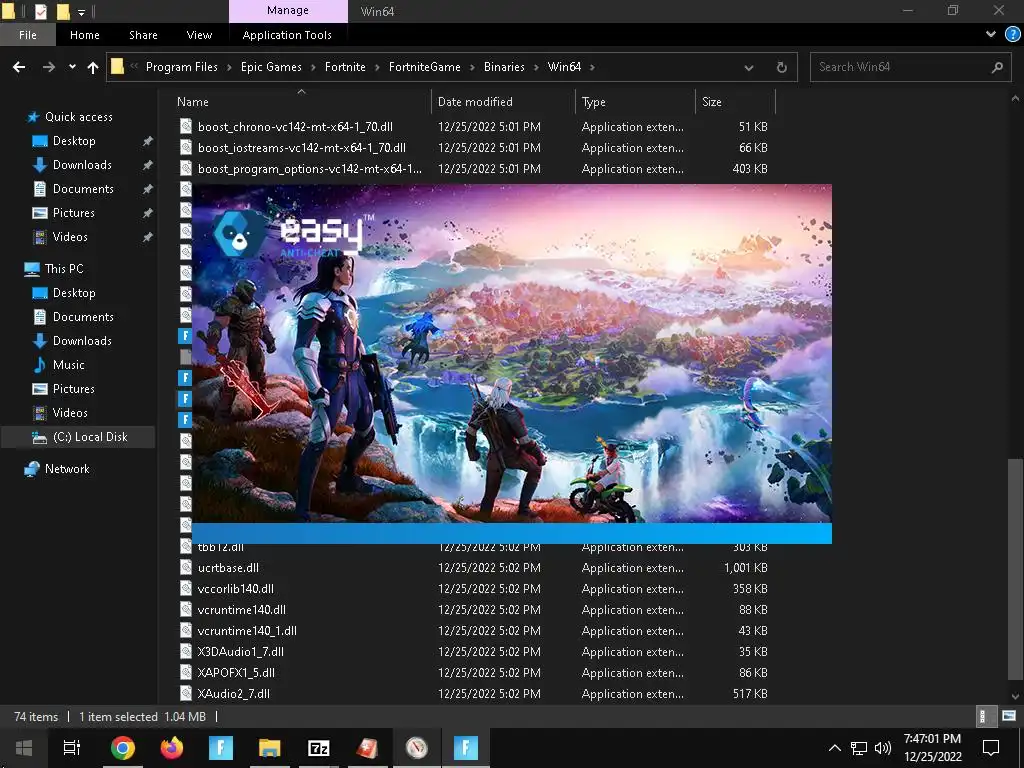Screen dimensions: 1024x768
Task: Open pinned Pictures under Quick access
Action: tap(73, 213)
